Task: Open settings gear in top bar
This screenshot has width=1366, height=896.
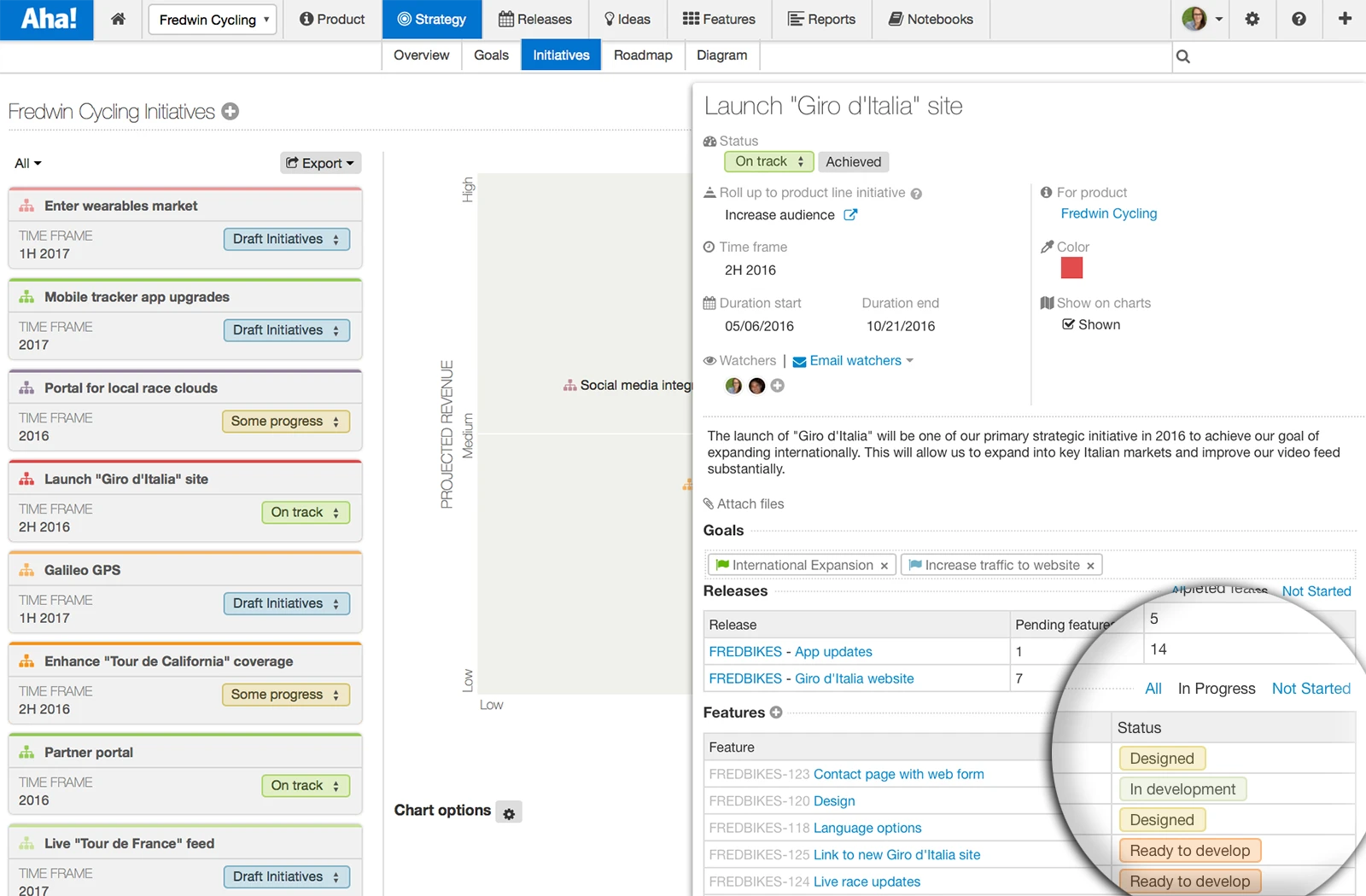Action: 1252,19
